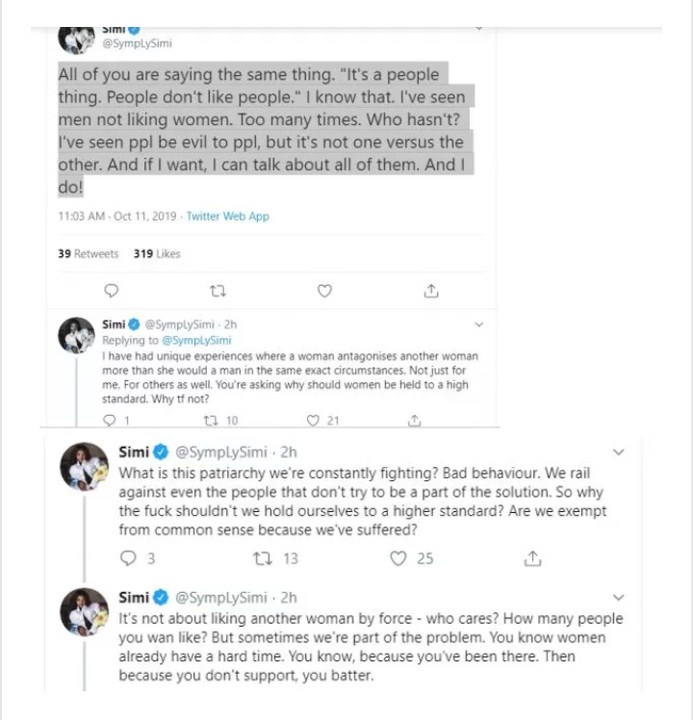693x720 pixels.
Task: Retweet the main tweet with 39 Retweets
Action: tap(219, 291)
